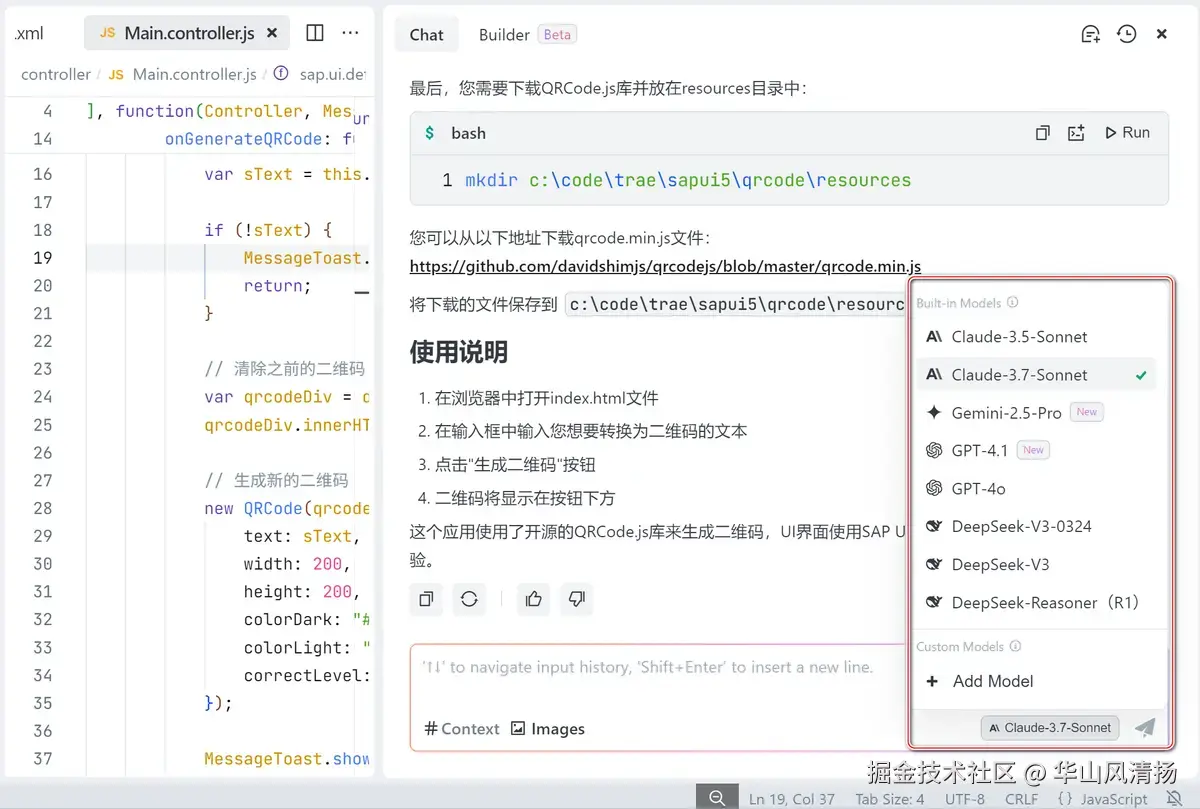Switch to the Chat tab
This screenshot has width=1200, height=809.
[426, 34]
